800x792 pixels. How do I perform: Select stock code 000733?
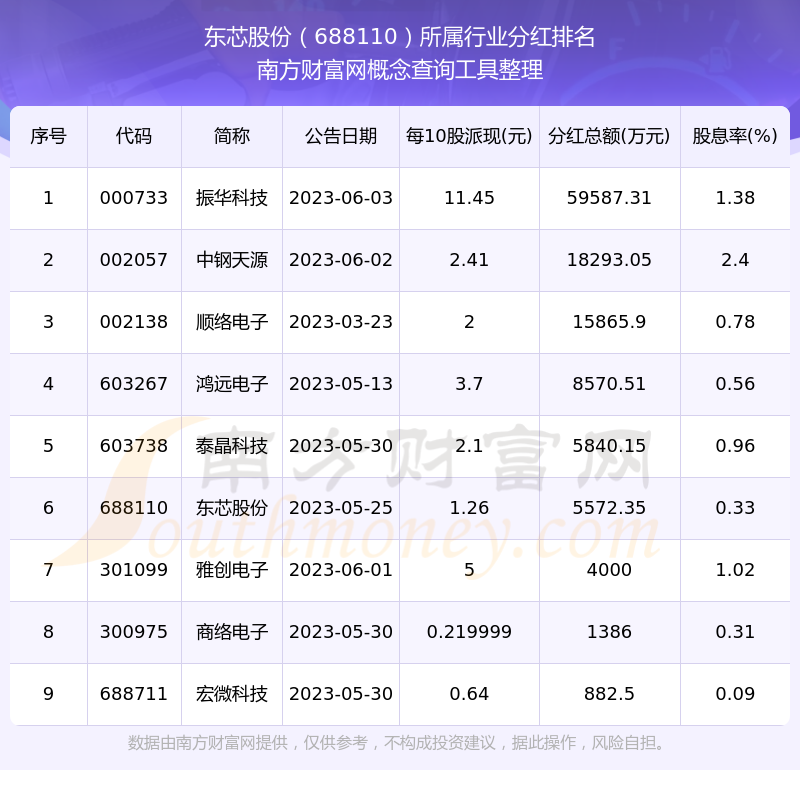134,198
